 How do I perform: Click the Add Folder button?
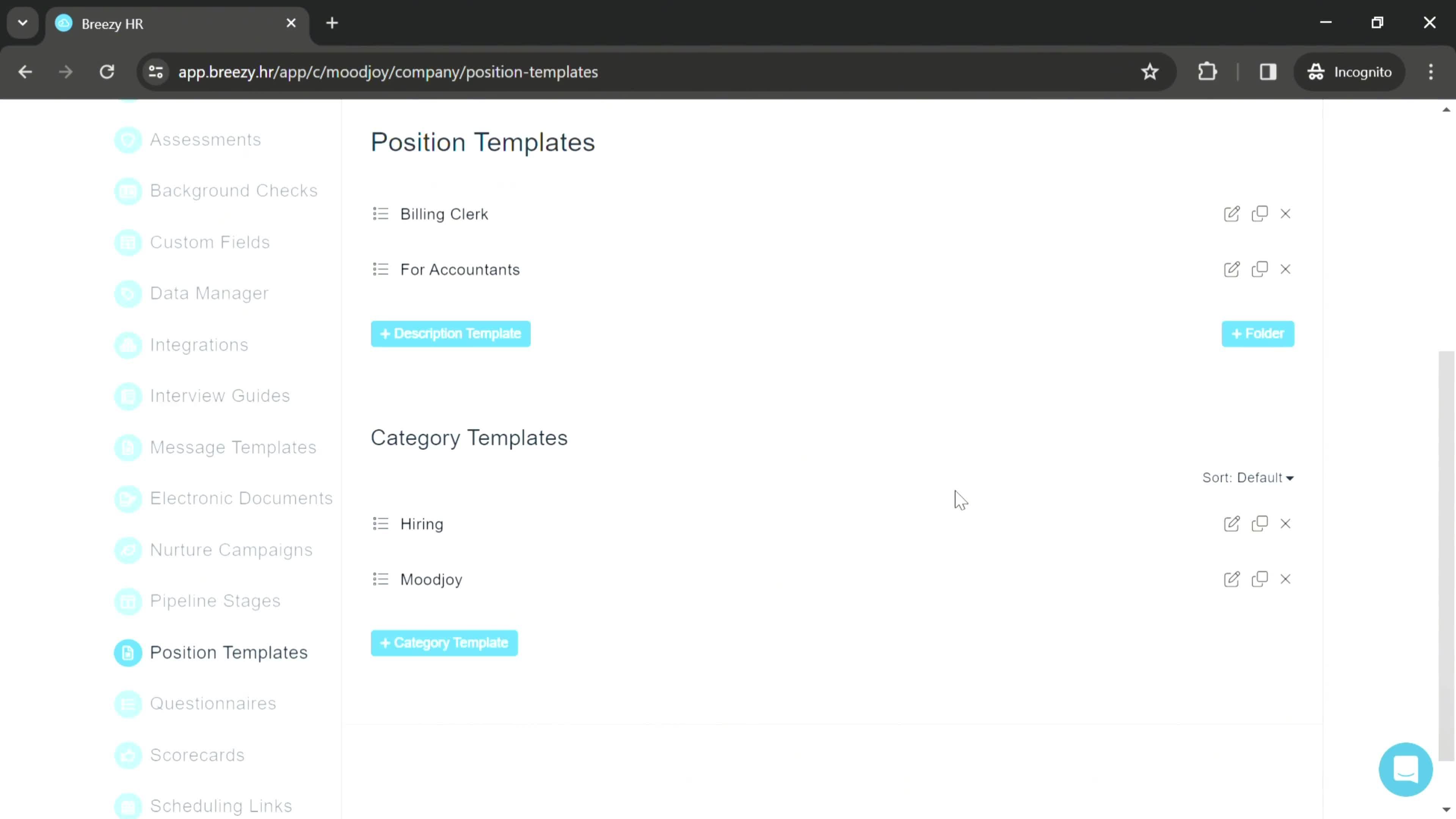pos(1259,333)
